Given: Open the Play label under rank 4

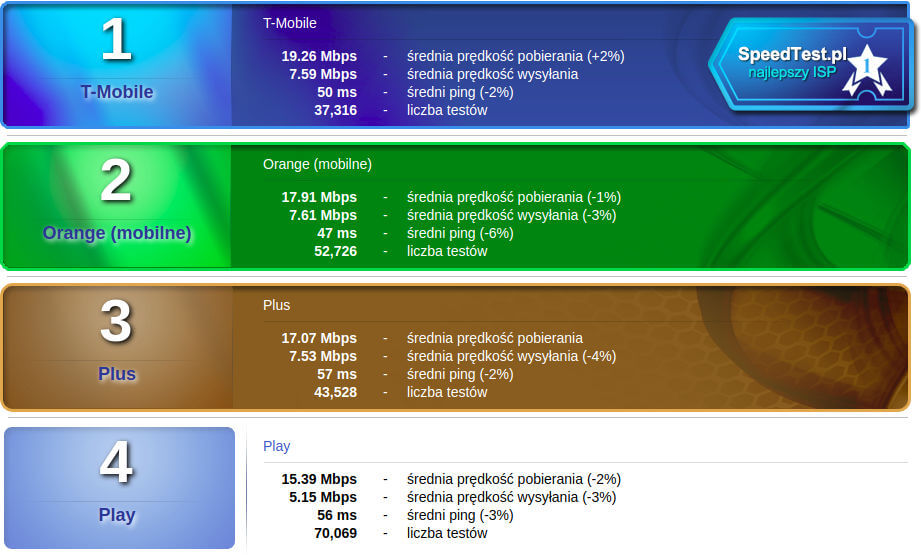Looking at the screenshot, I should pyautogui.click(x=117, y=515).
